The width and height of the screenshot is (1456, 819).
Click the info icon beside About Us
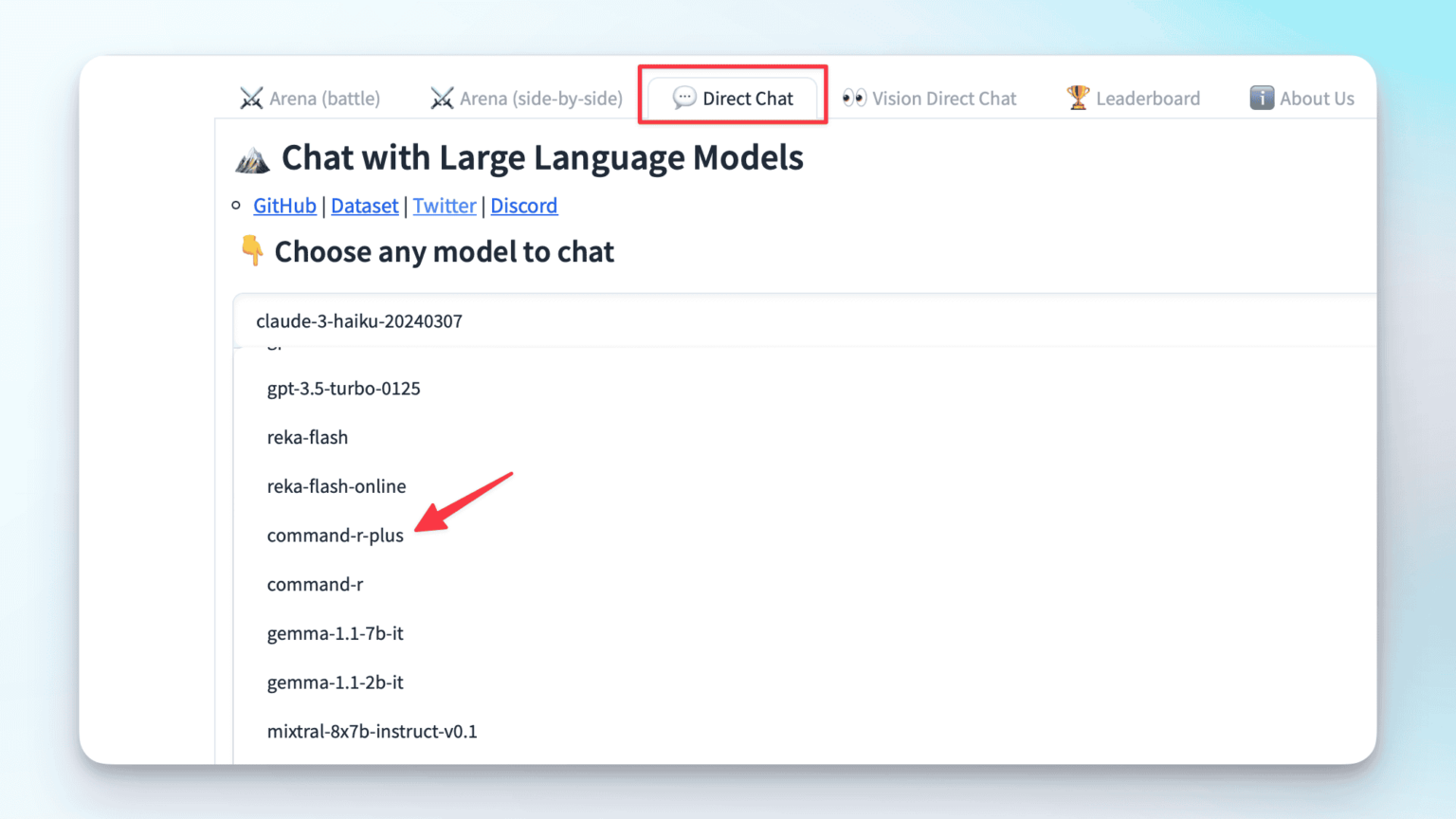1262,98
